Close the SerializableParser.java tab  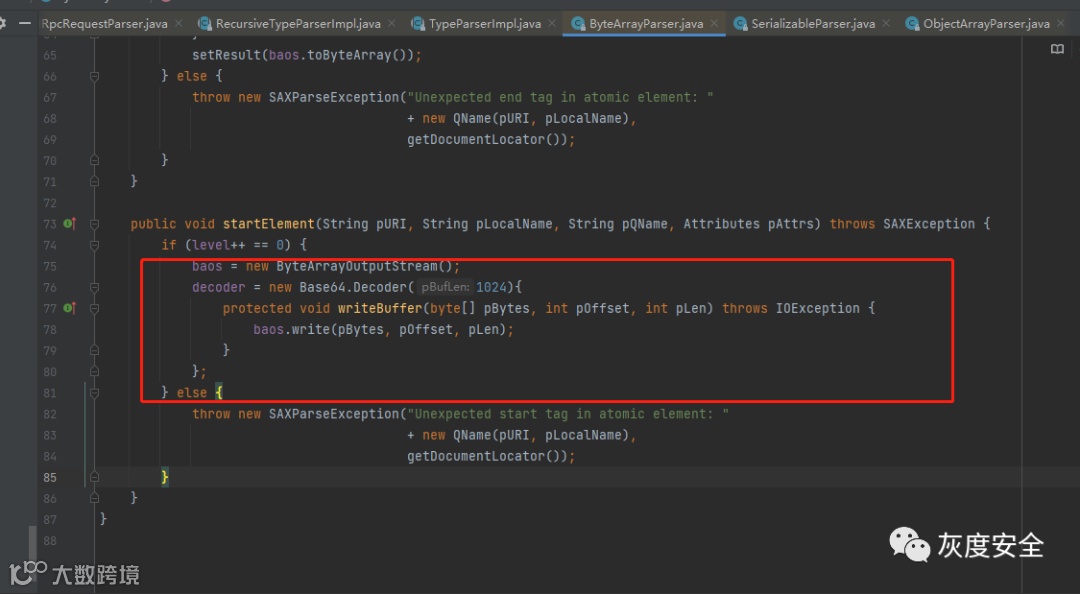tap(886, 23)
